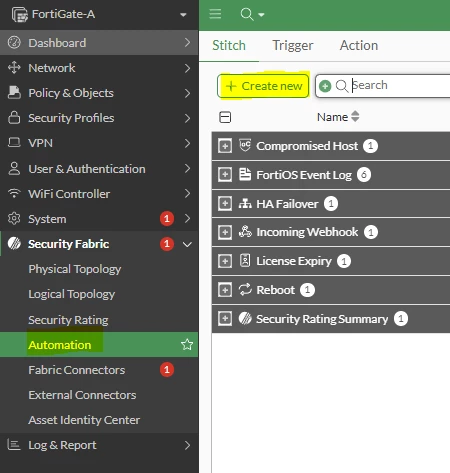Expand the HA Failover group
The height and width of the screenshot is (473, 450).
click(225, 203)
